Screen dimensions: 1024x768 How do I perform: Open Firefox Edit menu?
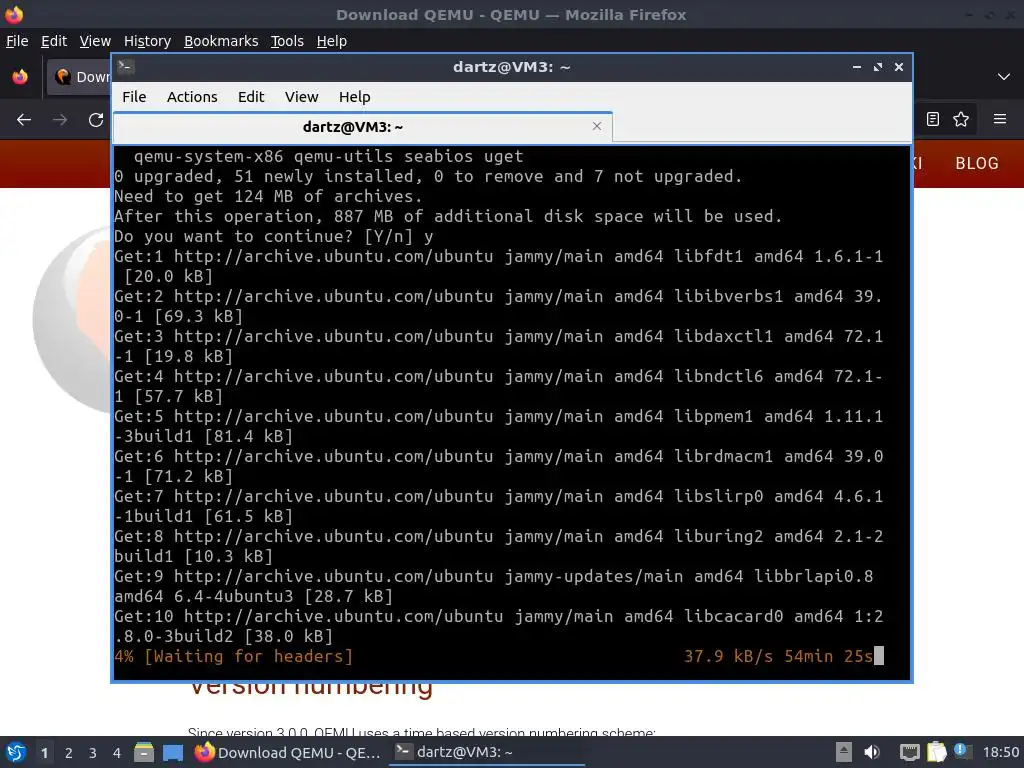[54, 41]
